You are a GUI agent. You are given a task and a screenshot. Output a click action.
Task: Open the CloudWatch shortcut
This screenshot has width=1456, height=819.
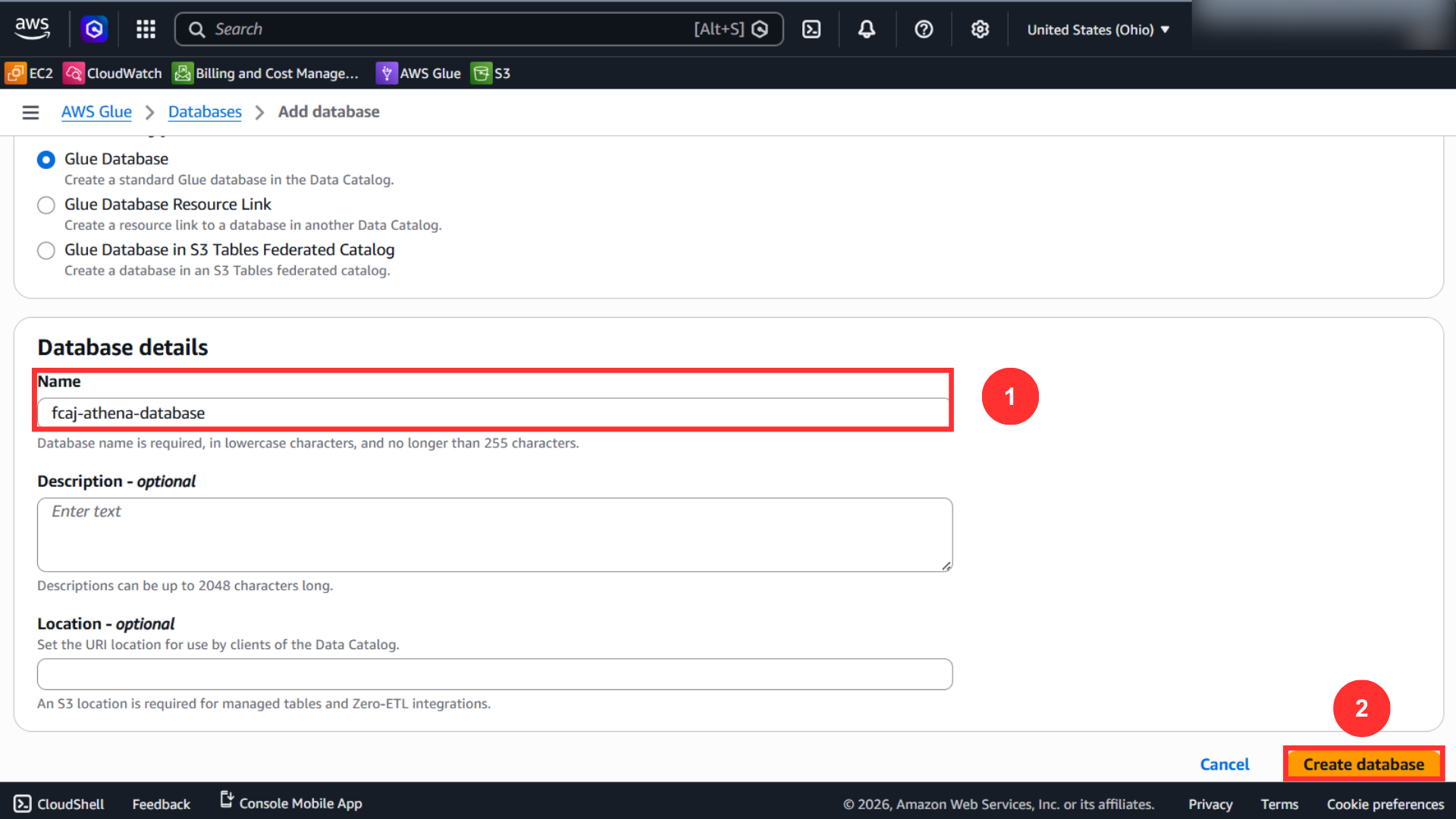tap(112, 73)
